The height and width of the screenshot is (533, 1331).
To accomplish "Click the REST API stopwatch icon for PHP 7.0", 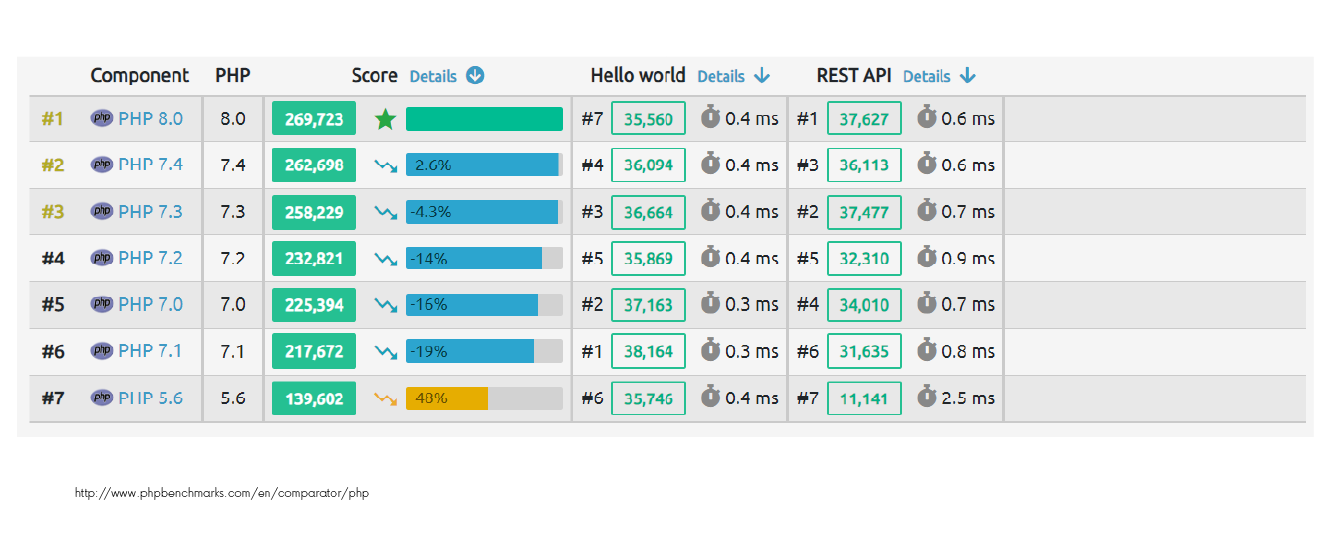I will (927, 303).
